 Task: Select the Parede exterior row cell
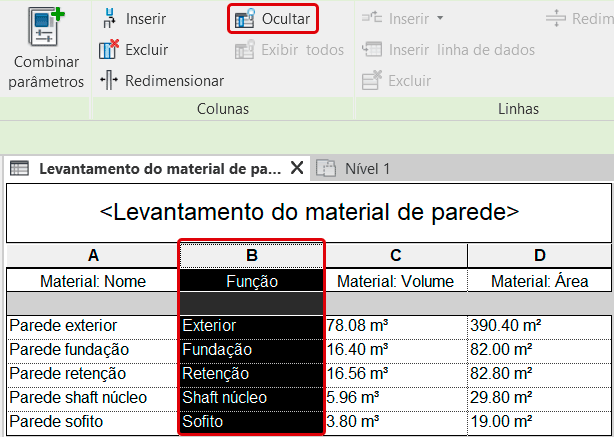coord(93,325)
